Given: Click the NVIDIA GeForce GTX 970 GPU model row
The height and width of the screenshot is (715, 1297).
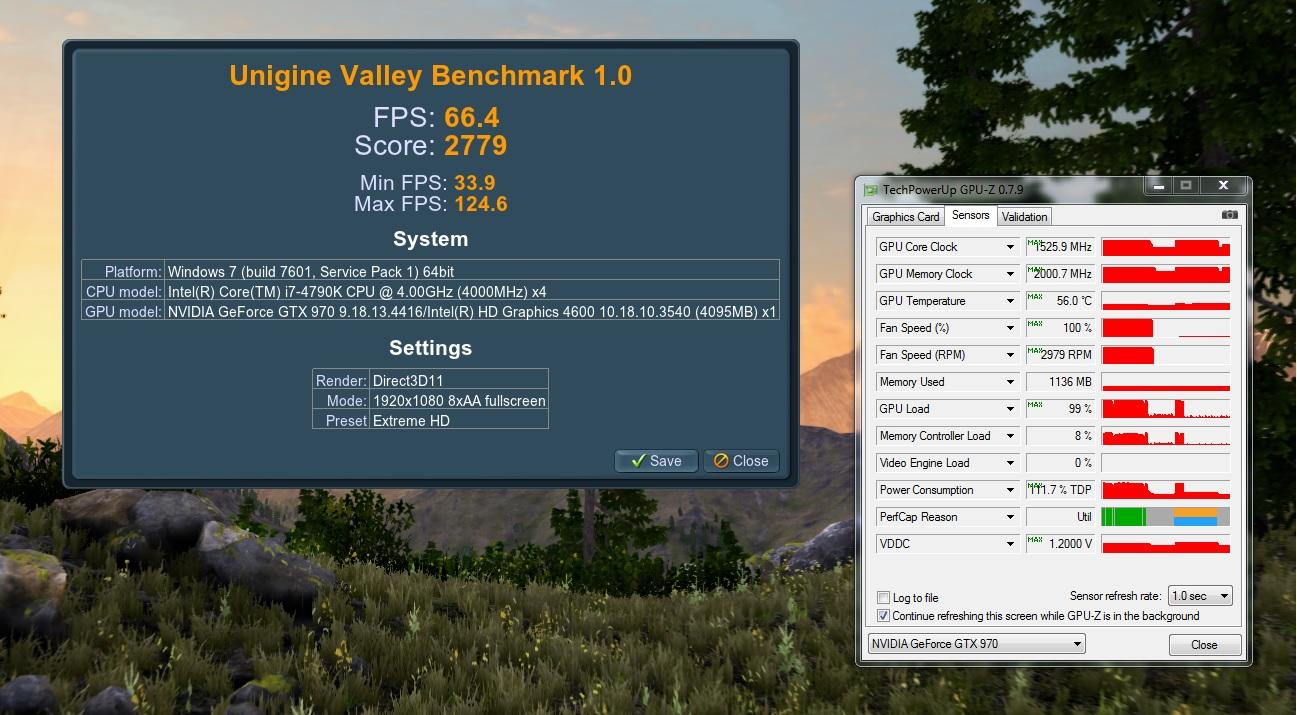Looking at the screenshot, I should [x=430, y=311].
